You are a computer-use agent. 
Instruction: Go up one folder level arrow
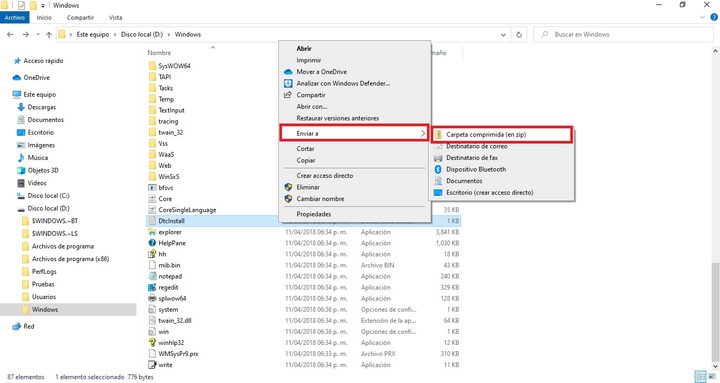click(x=49, y=34)
